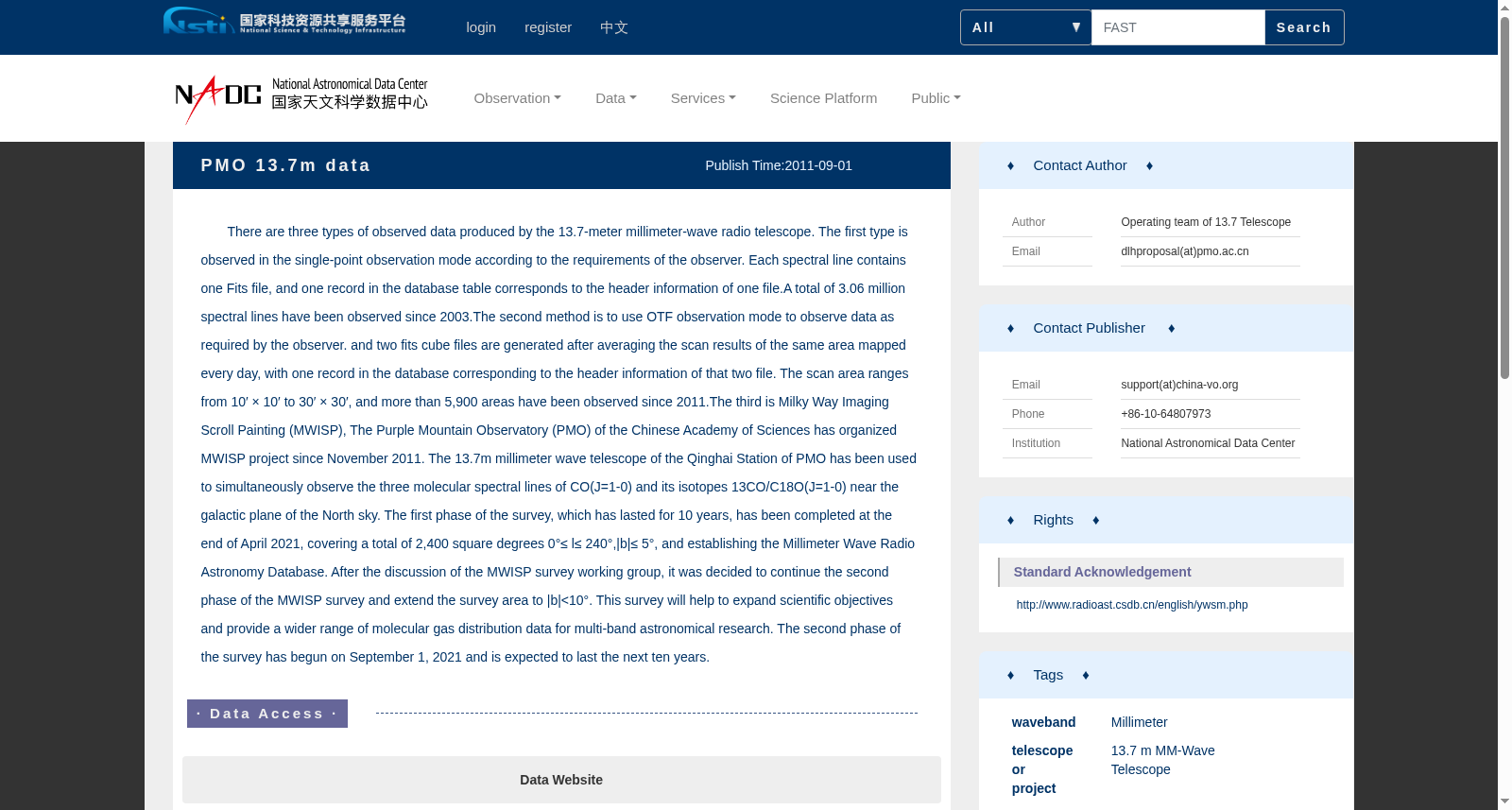Click the Publish Time:2011-09-01 text
This screenshot has width=1512, height=810.
click(779, 165)
